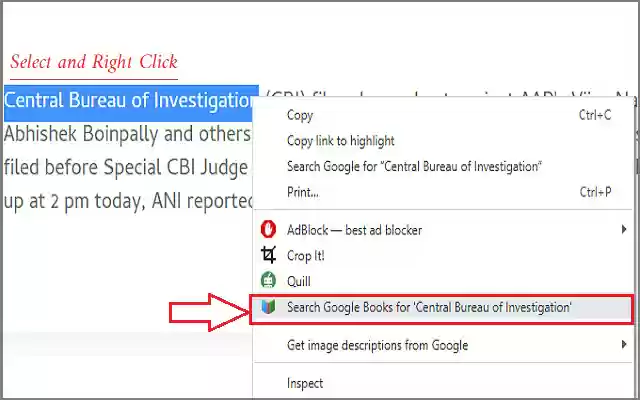Click the Ctrl+C shortcut label
Screen dimensions: 640x400
[x=595, y=116]
